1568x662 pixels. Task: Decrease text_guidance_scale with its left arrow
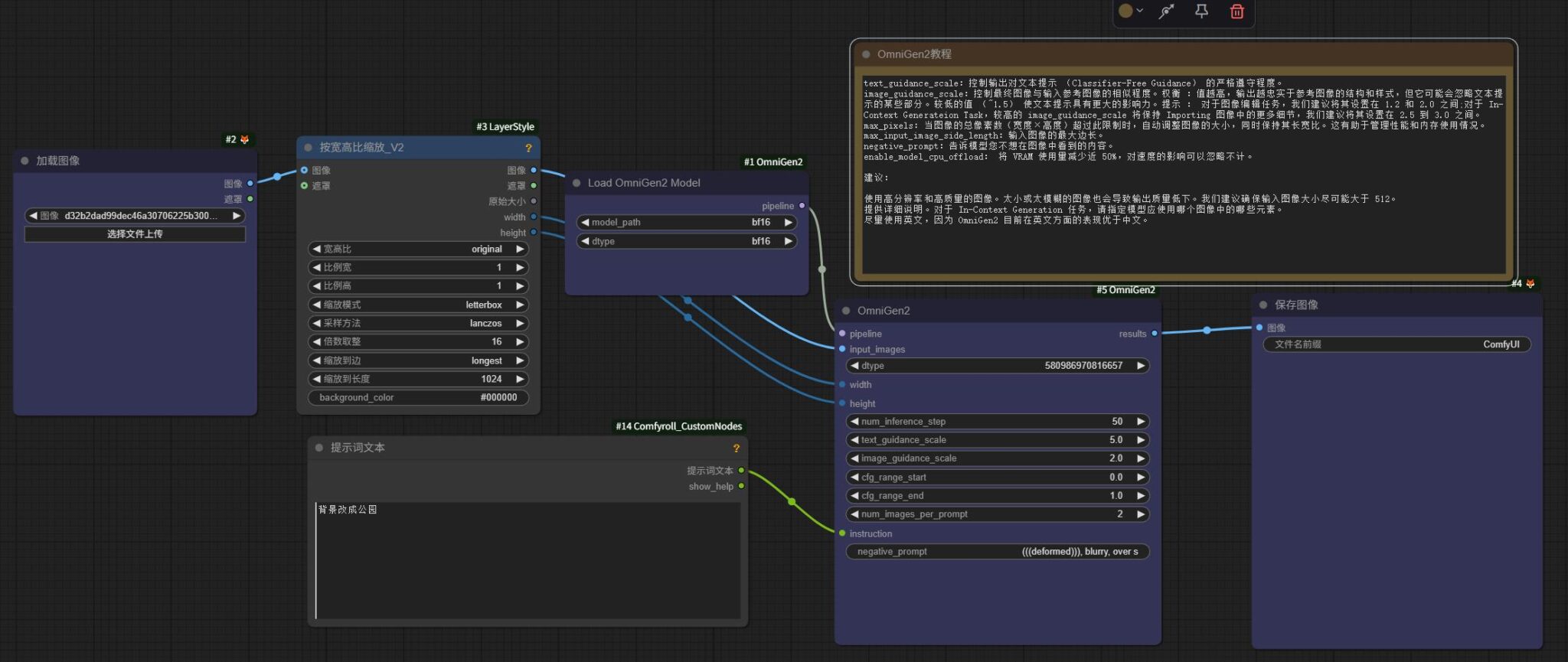coord(854,440)
